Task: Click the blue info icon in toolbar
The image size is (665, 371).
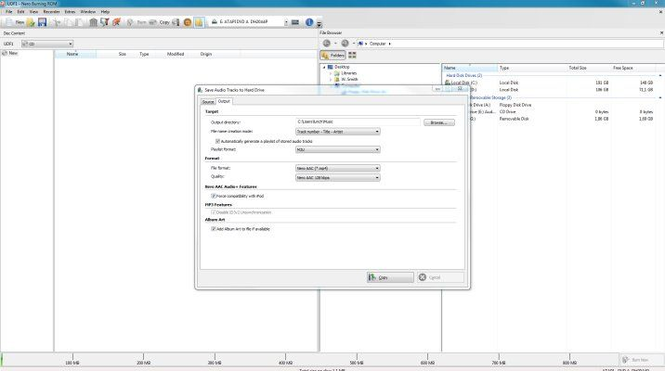Action: coord(309,22)
